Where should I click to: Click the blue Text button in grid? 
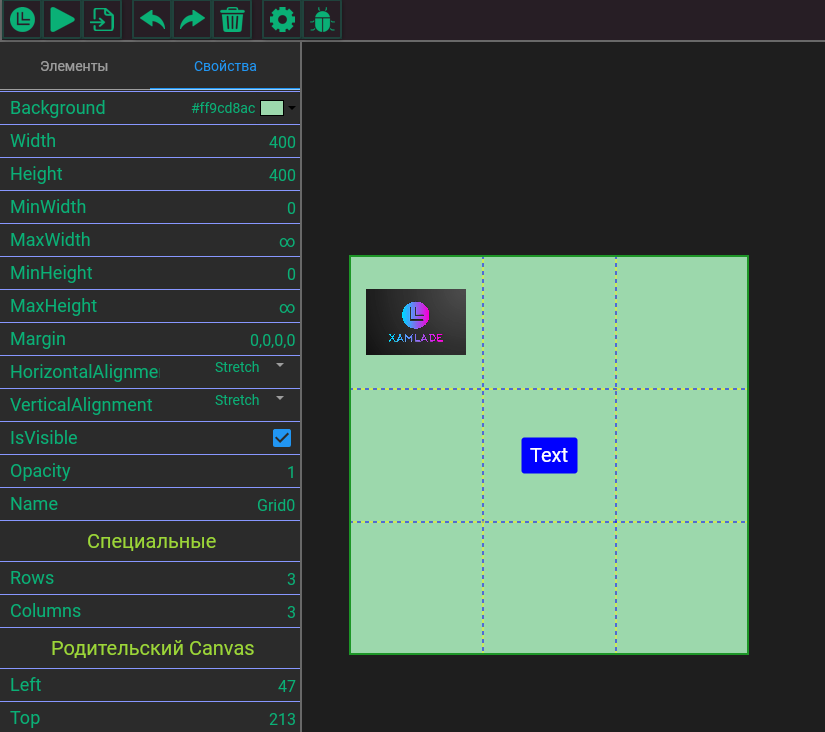pyautogui.click(x=549, y=455)
